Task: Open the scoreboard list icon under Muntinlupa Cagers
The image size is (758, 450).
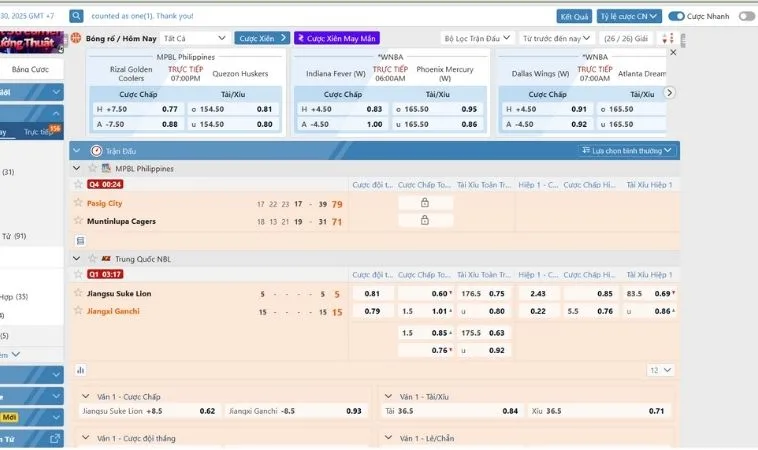Action: pyautogui.click(x=81, y=240)
